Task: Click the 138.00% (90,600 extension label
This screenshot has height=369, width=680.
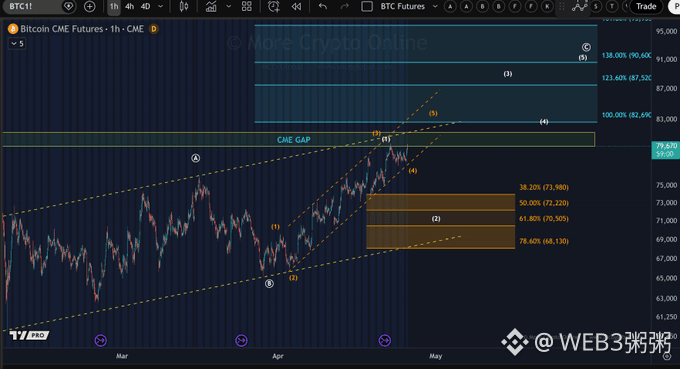Action: 626,56
